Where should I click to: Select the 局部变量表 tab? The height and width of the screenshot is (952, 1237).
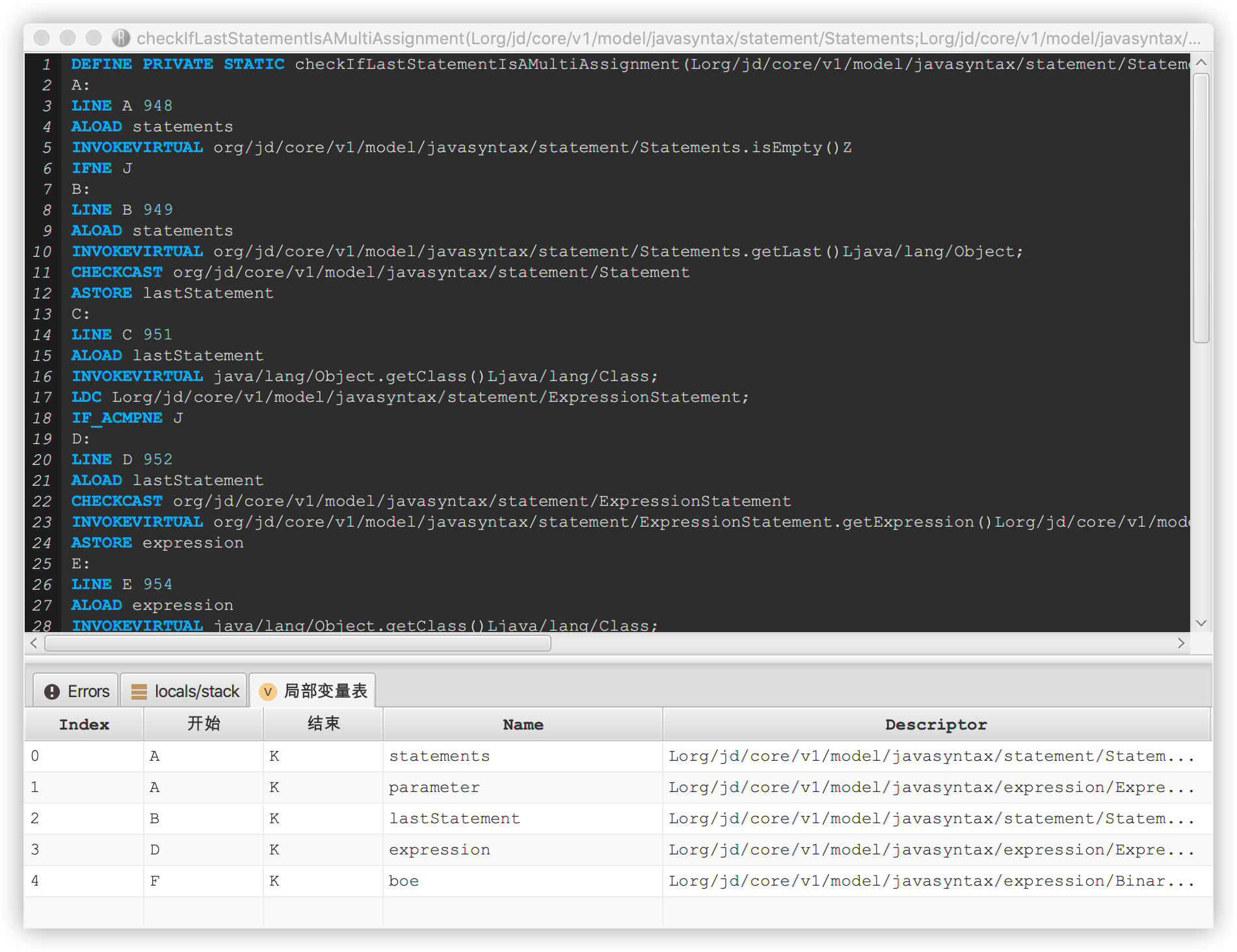coord(313,691)
